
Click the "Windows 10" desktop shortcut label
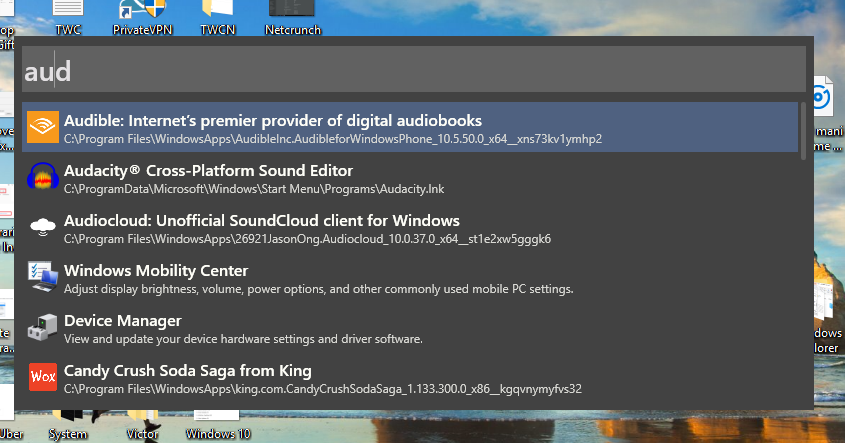pyautogui.click(x=218, y=435)
